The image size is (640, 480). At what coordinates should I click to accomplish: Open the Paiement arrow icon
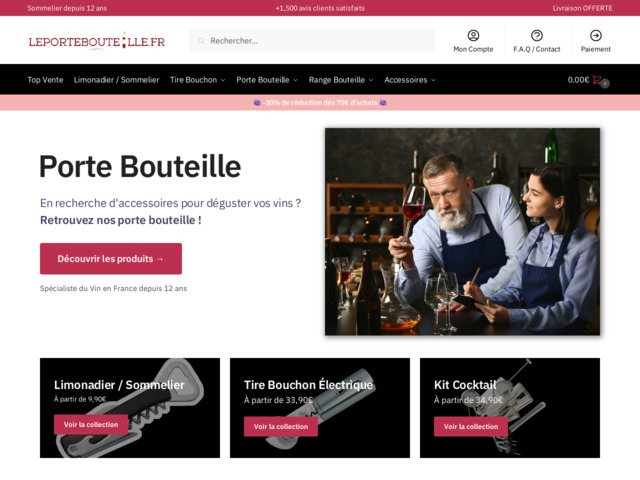pos(596,36)
